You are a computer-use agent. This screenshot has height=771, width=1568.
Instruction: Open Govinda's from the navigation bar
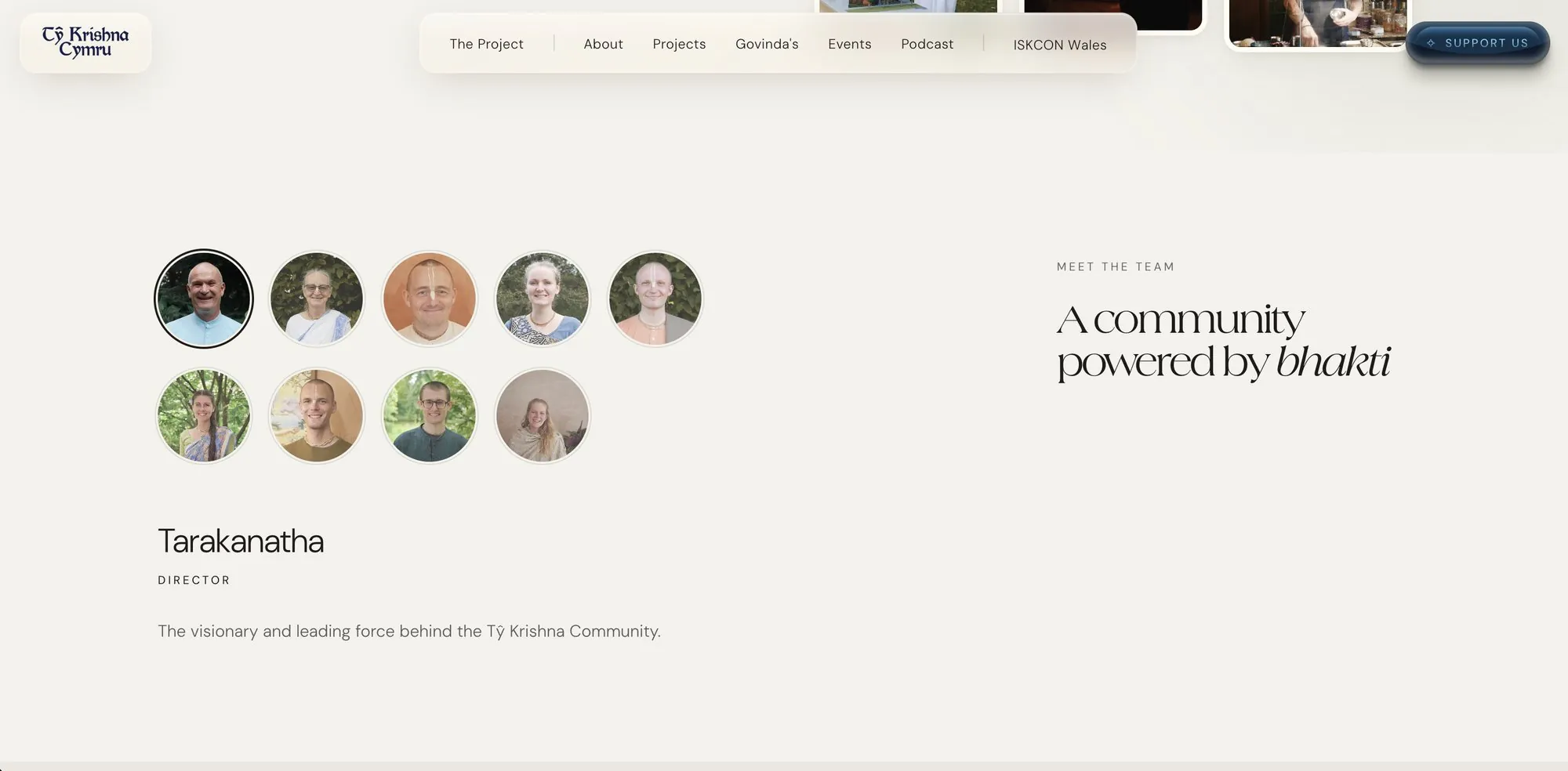767,44
